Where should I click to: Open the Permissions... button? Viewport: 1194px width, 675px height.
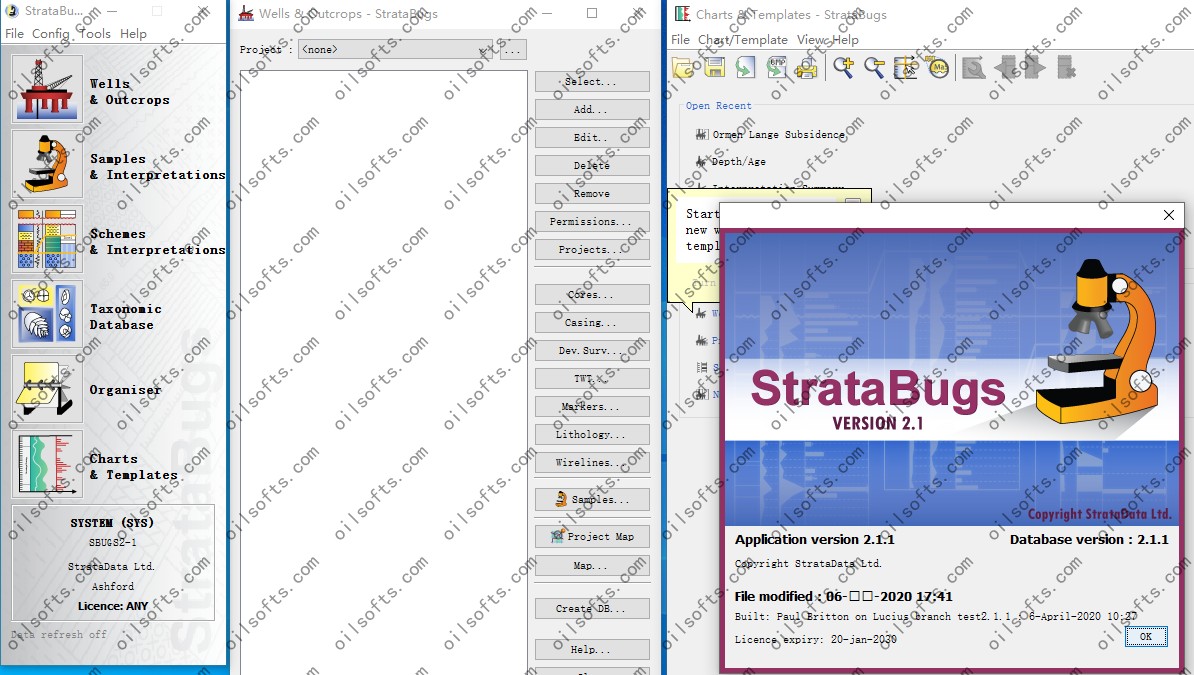pos(592,222)
